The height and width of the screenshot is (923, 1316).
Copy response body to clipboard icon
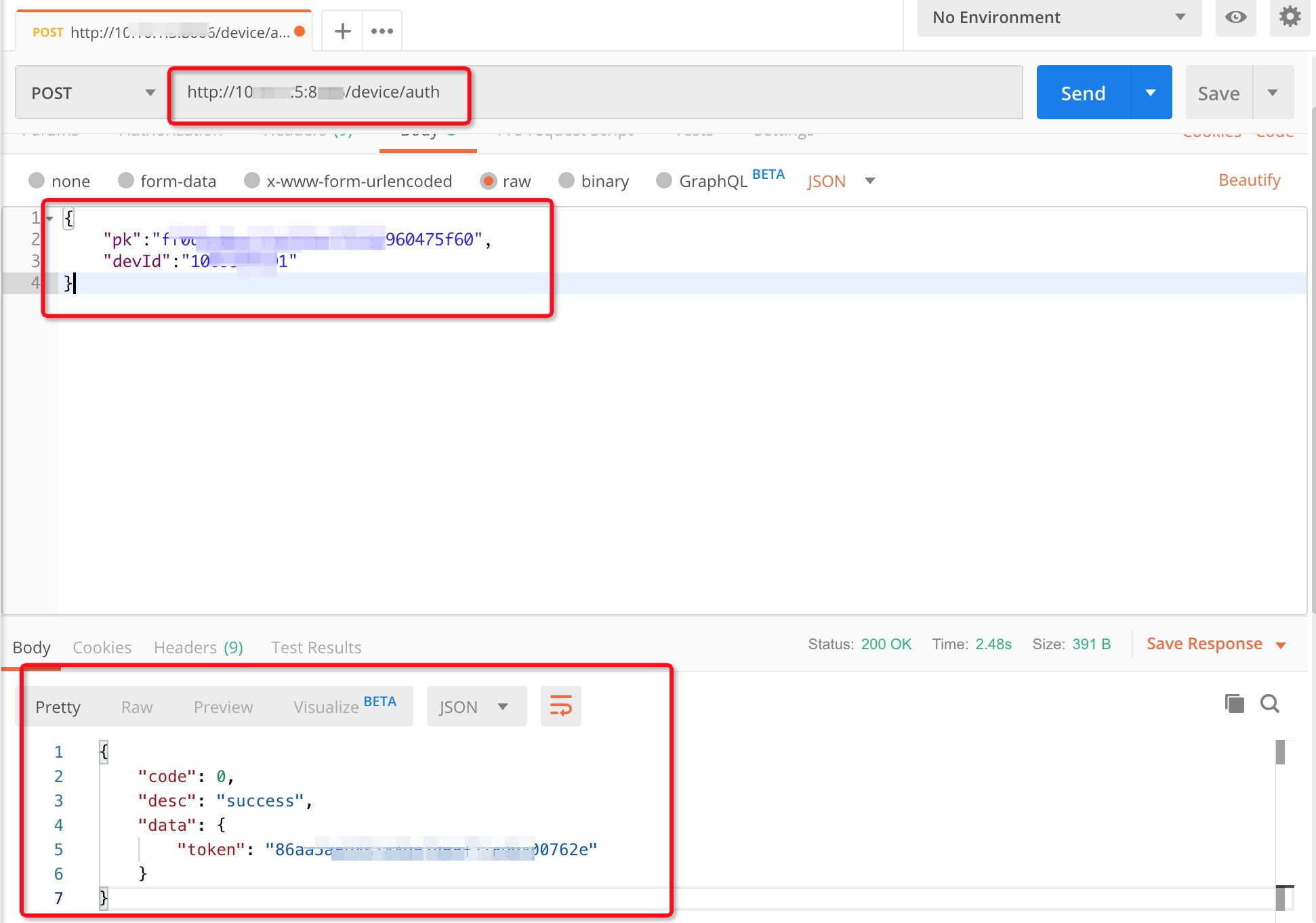(1234, 704)
